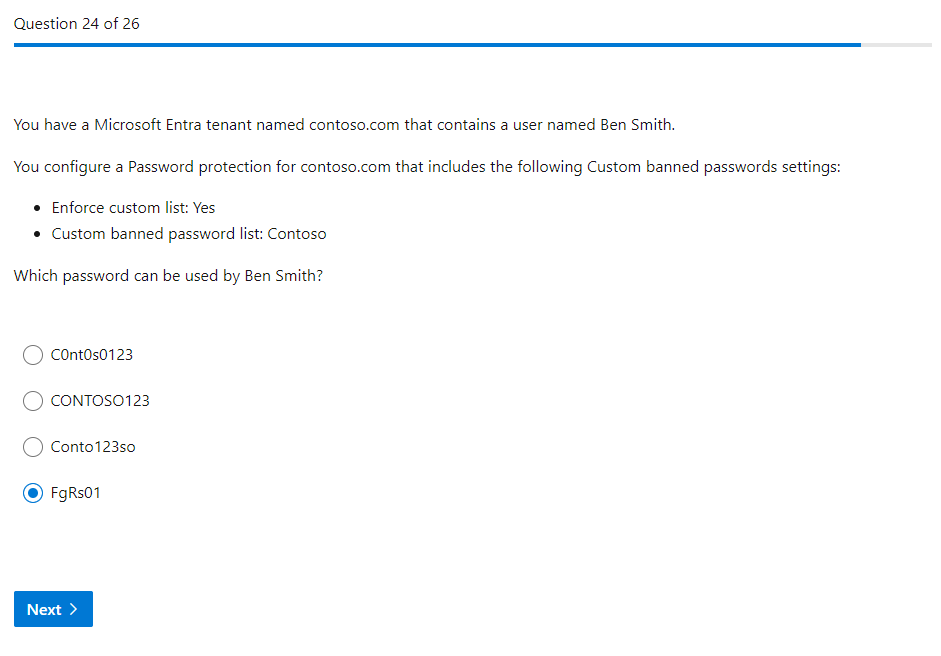Click the bullet dot before 'Custom banned password'

[x=38, y=234]
